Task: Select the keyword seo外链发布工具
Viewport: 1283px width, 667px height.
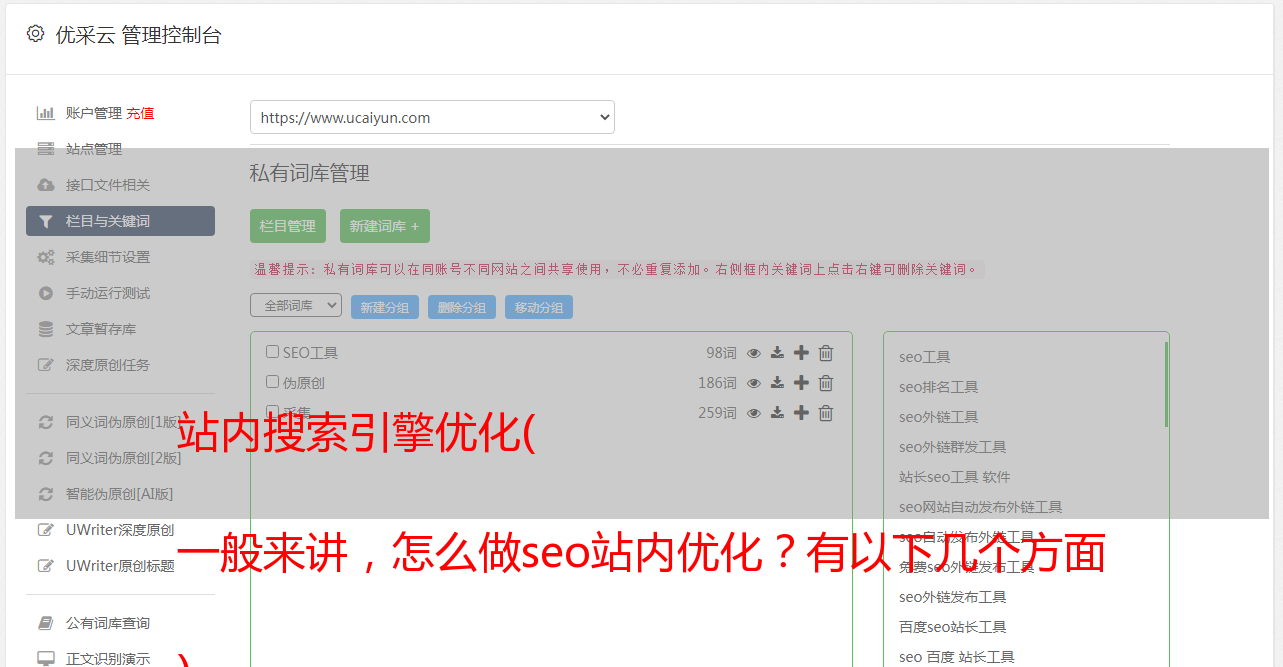Action: tap(953, 597)
